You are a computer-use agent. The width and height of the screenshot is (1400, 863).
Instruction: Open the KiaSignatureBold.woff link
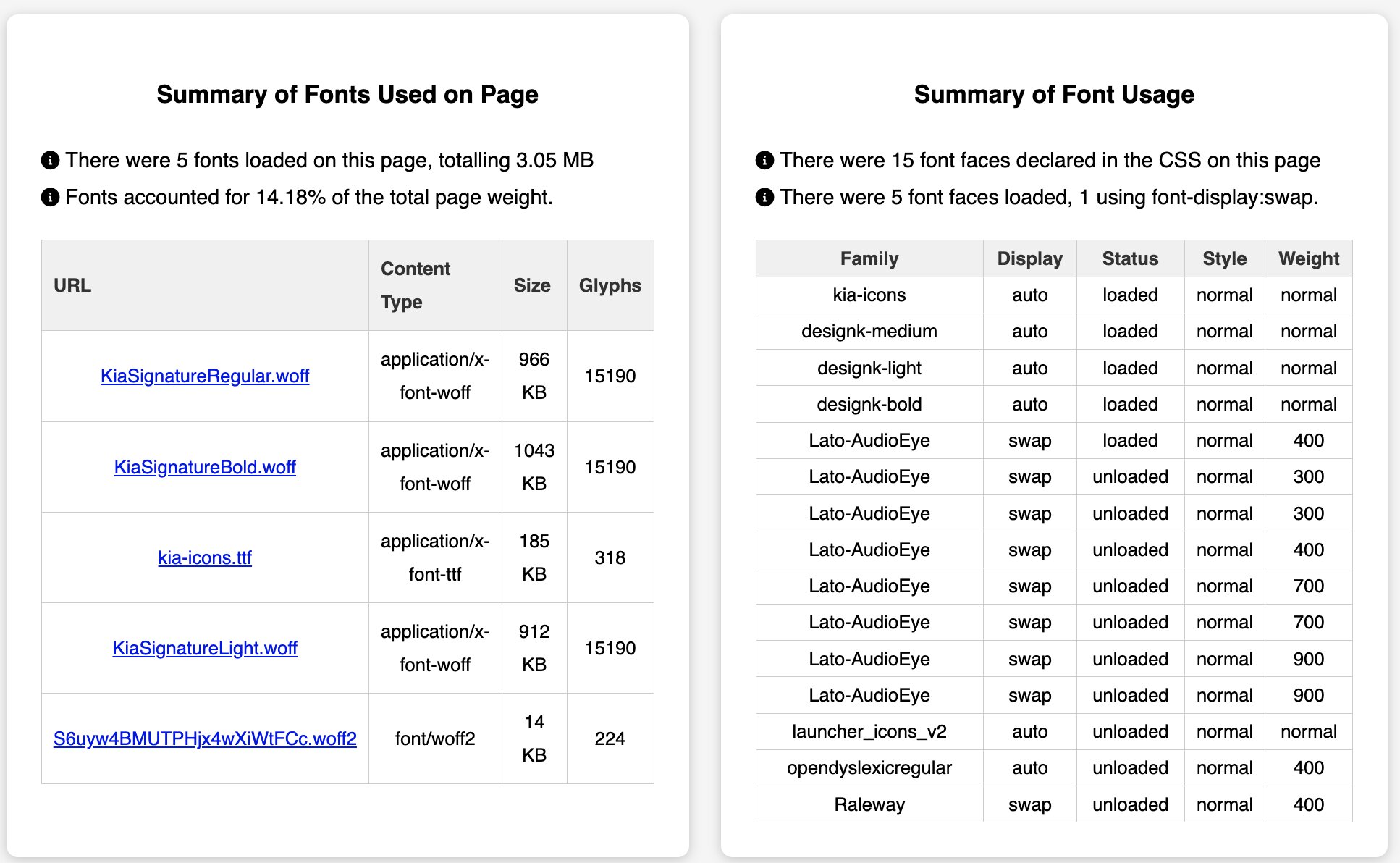pos(205,467)
